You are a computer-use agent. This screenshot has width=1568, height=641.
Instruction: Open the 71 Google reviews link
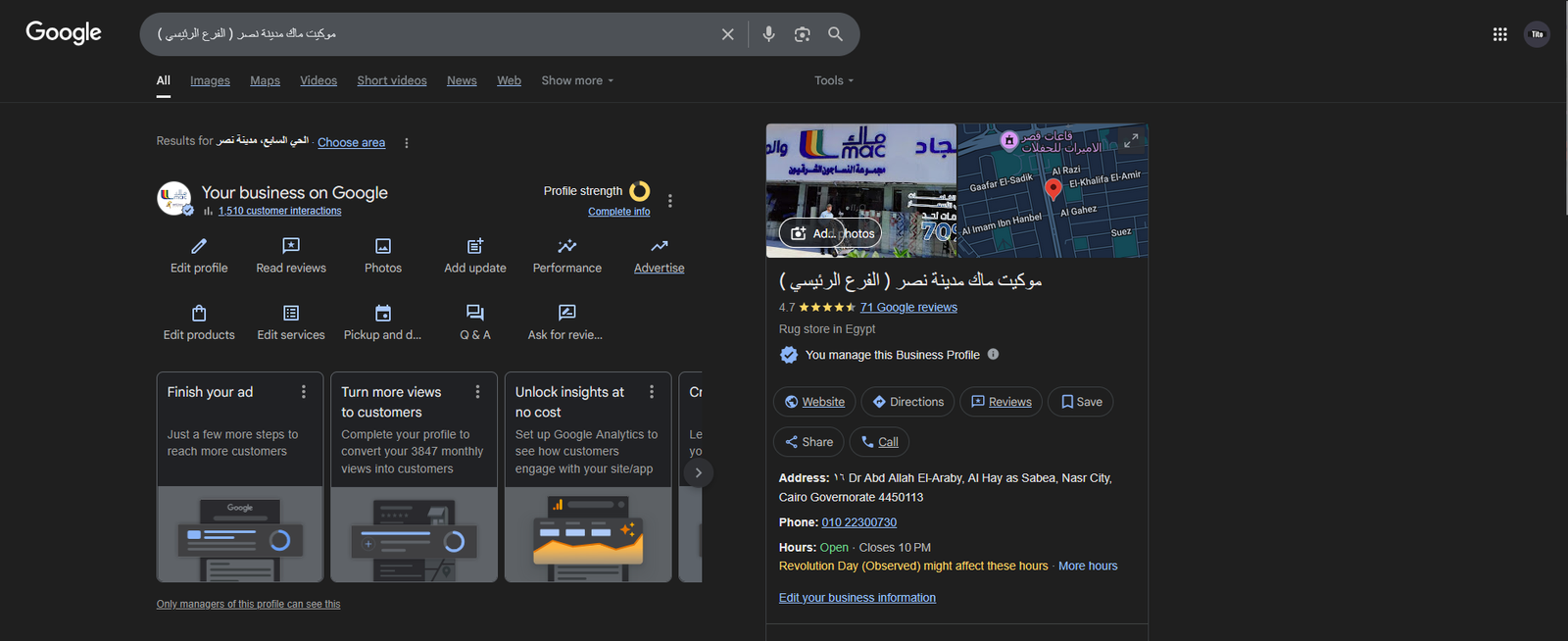point(908,307)
